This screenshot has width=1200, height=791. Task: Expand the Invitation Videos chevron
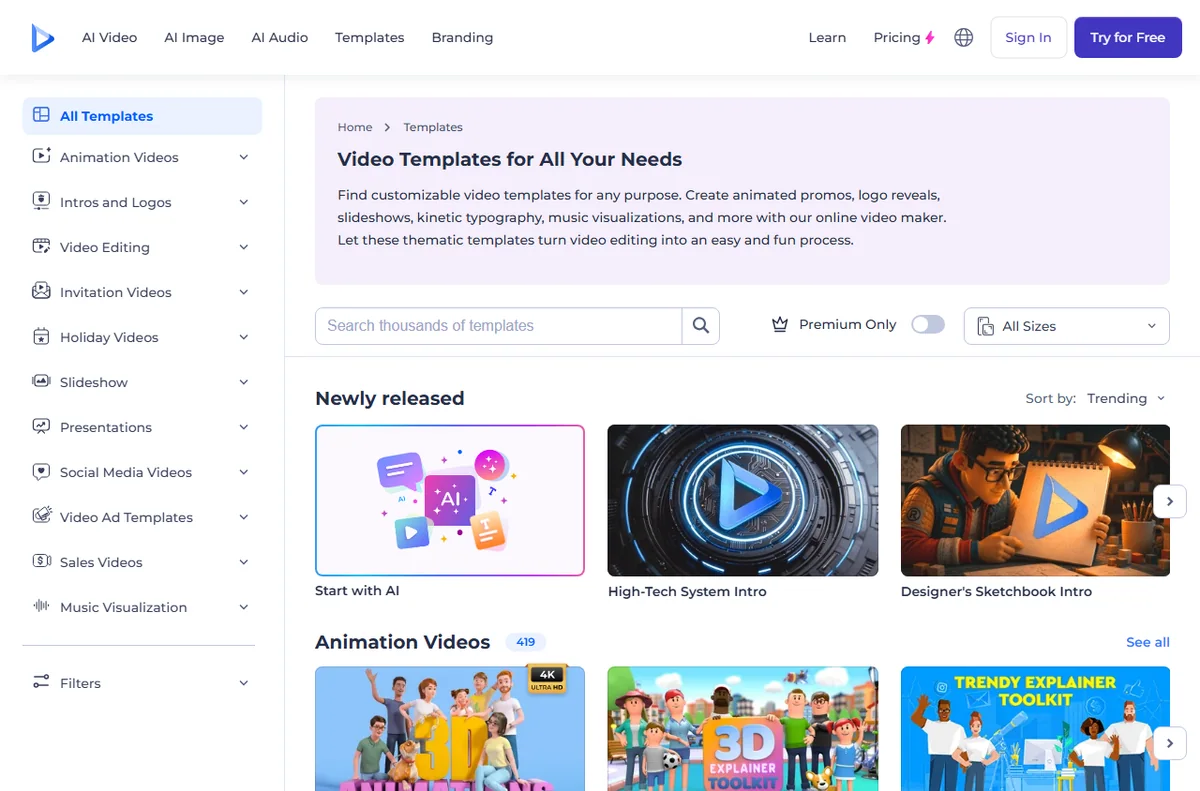pyautogui.click(x=244, y=292)
